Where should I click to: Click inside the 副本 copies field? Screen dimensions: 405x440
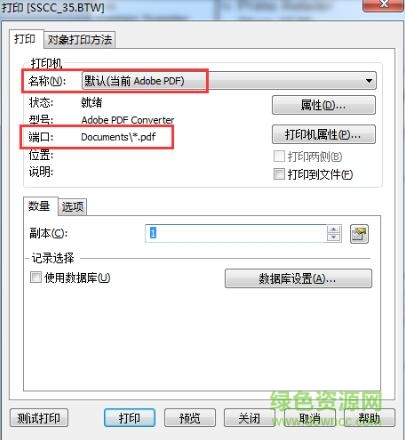point(236,233)
